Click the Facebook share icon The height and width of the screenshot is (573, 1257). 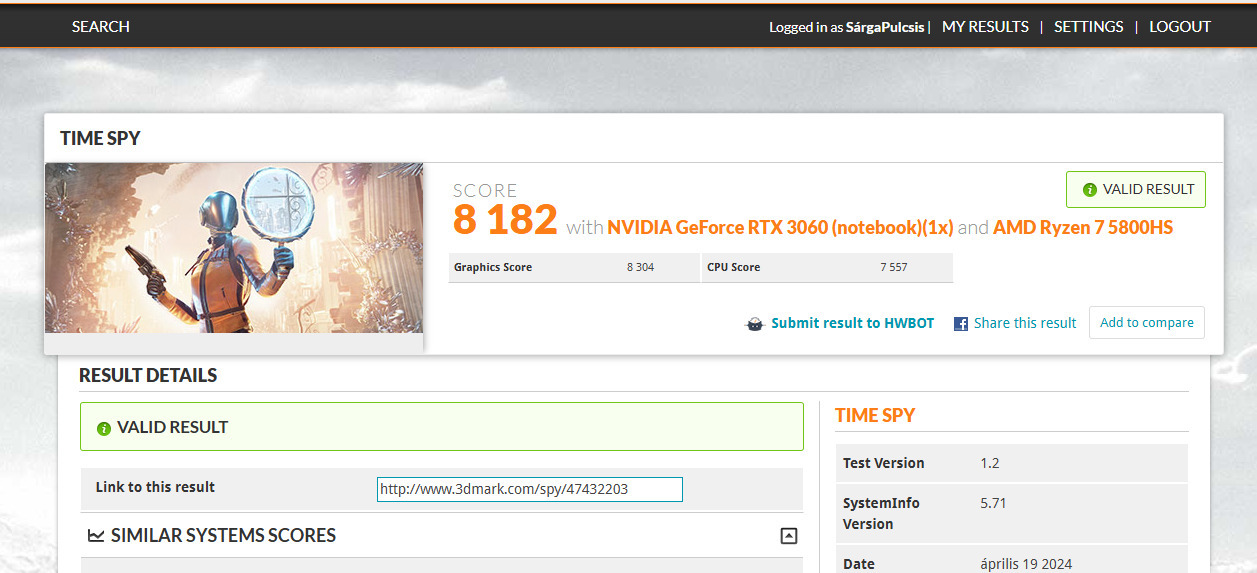pyautogui.click(x=961, y=324)
